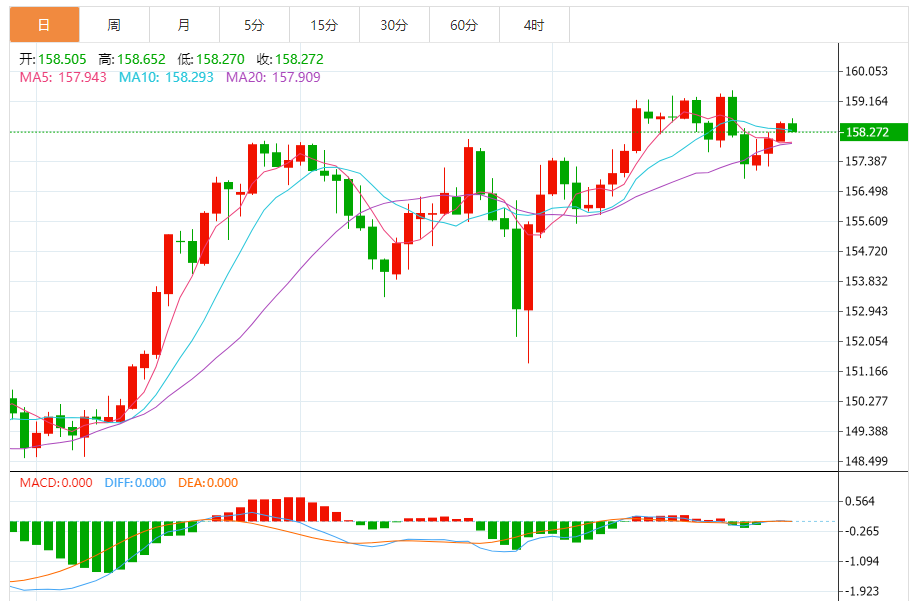Click the DEA:0.000 indicator label
The image size is (917, 601).
click(208, 483)
